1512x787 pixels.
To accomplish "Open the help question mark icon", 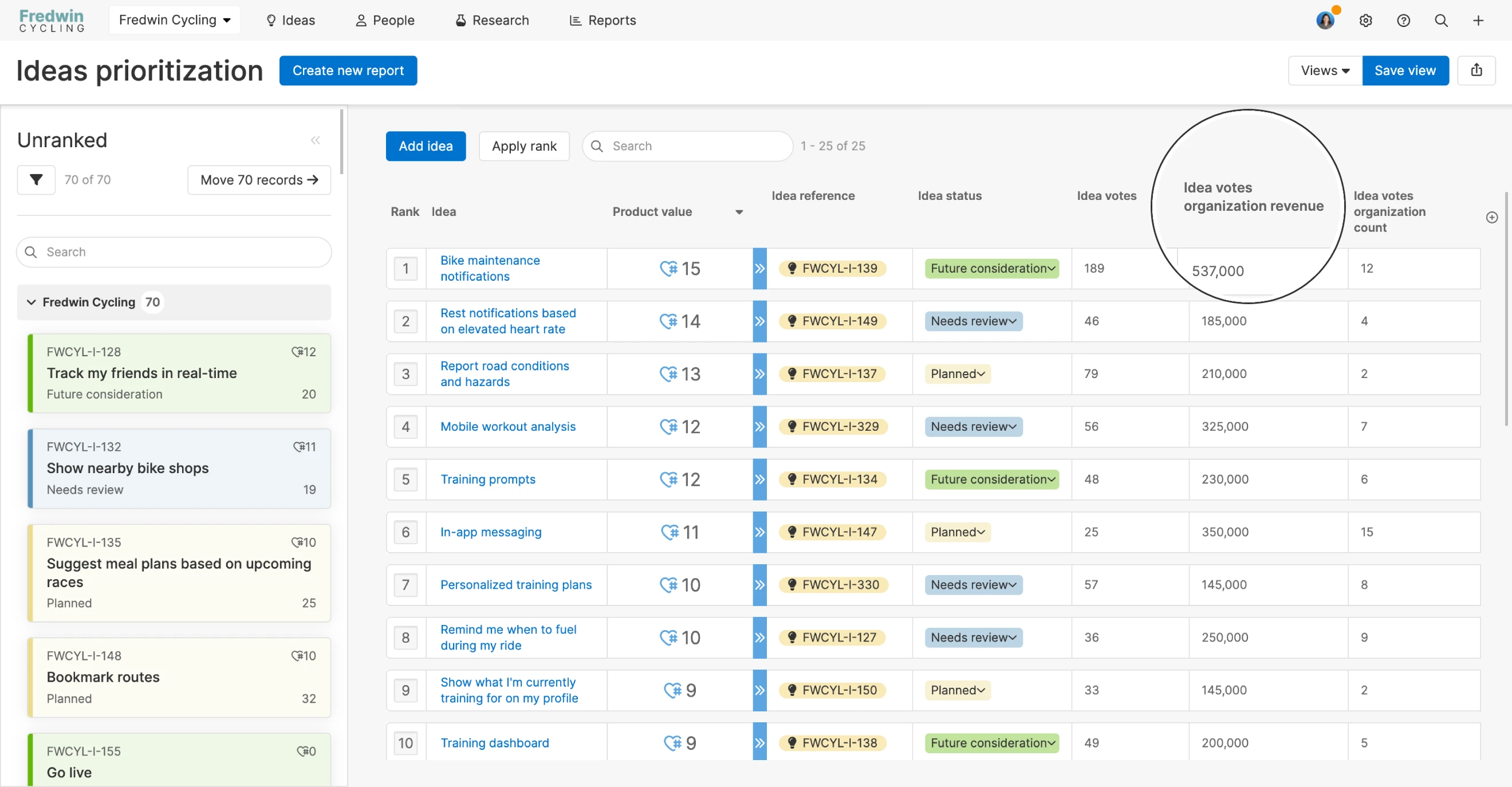I will point(1403,21).
